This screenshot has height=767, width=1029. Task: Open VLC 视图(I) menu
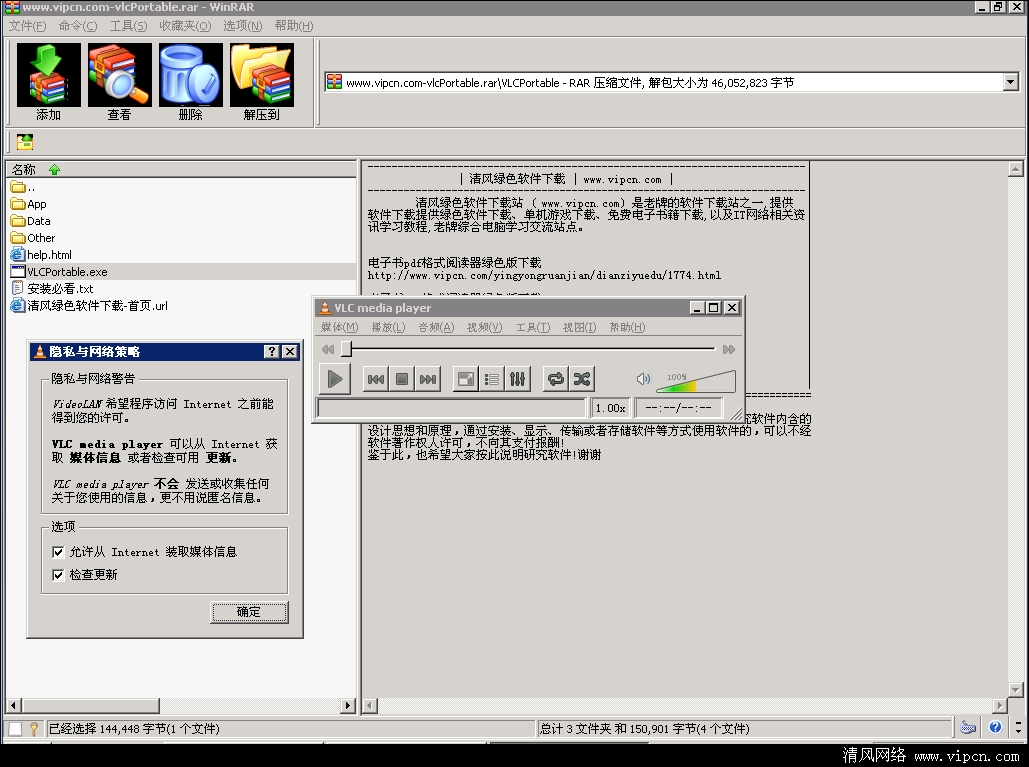(x=579, y=327)
